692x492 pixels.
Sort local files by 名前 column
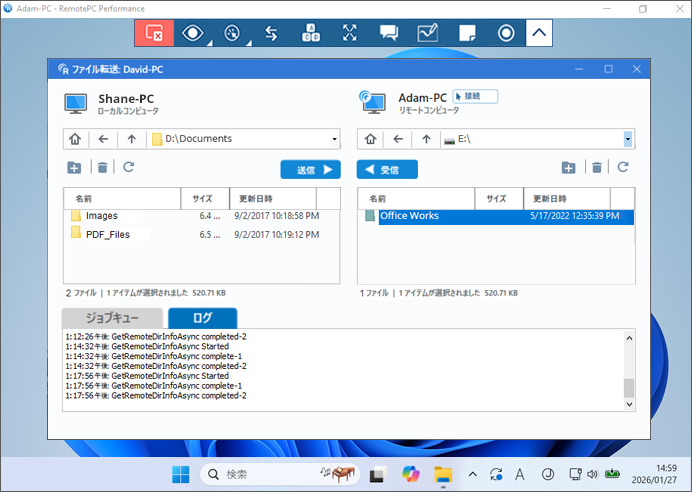click(x=122, y=199)
